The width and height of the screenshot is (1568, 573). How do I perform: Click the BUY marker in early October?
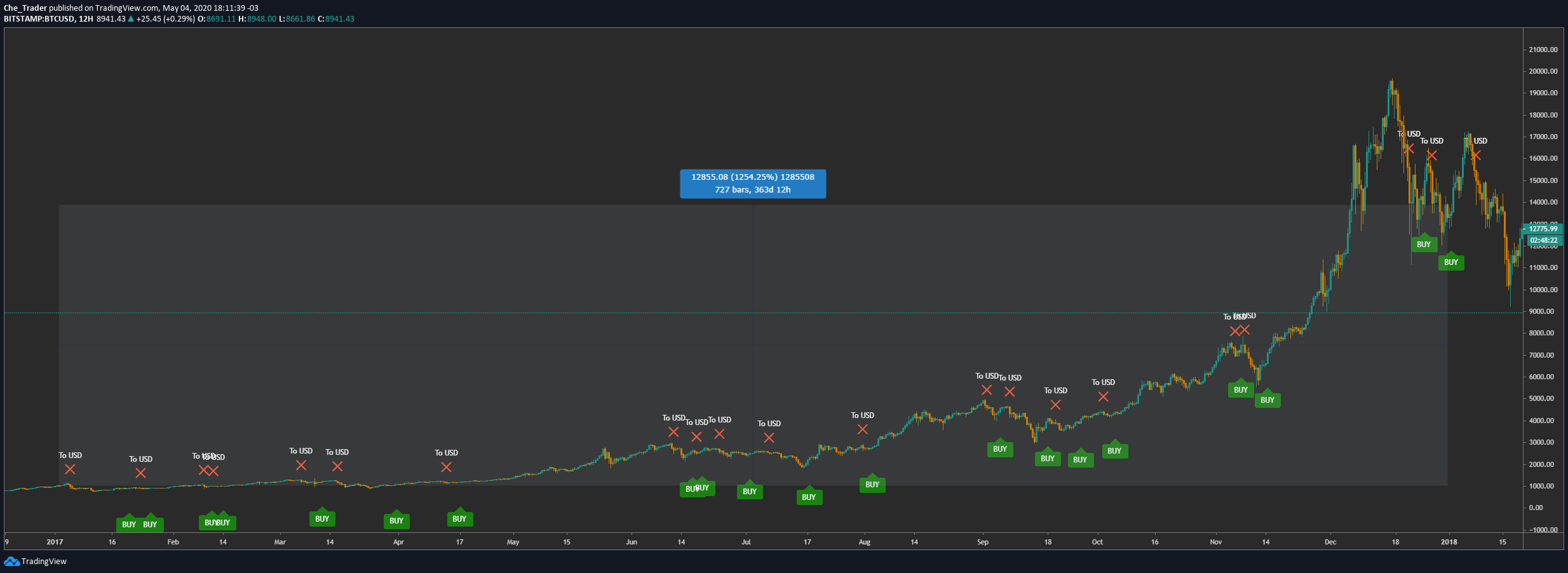(x=1114, y=450)
